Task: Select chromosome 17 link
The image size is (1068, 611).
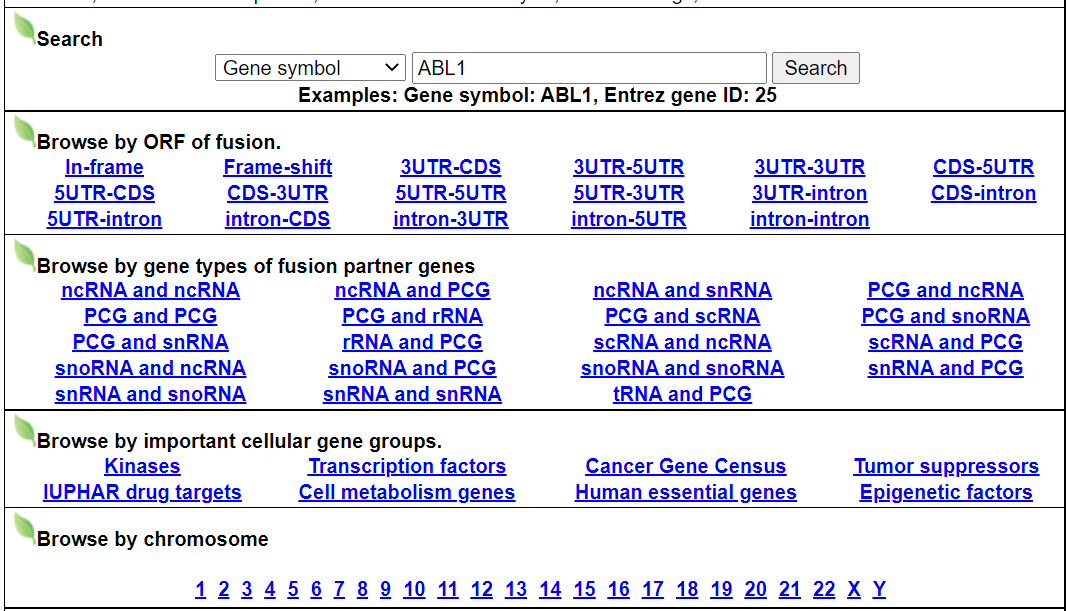Action: tap(652, 589)
